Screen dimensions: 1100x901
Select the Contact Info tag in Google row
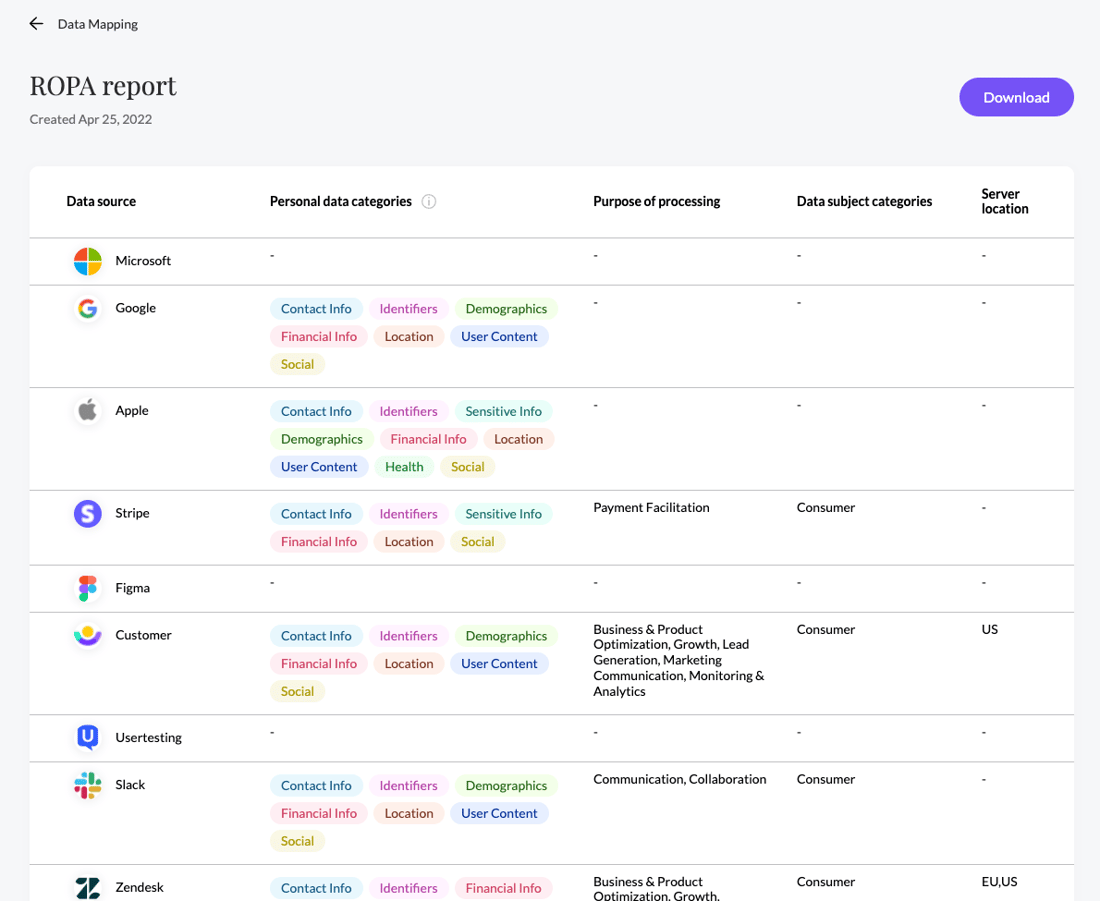pyautogui.click(x=316, y=308)
